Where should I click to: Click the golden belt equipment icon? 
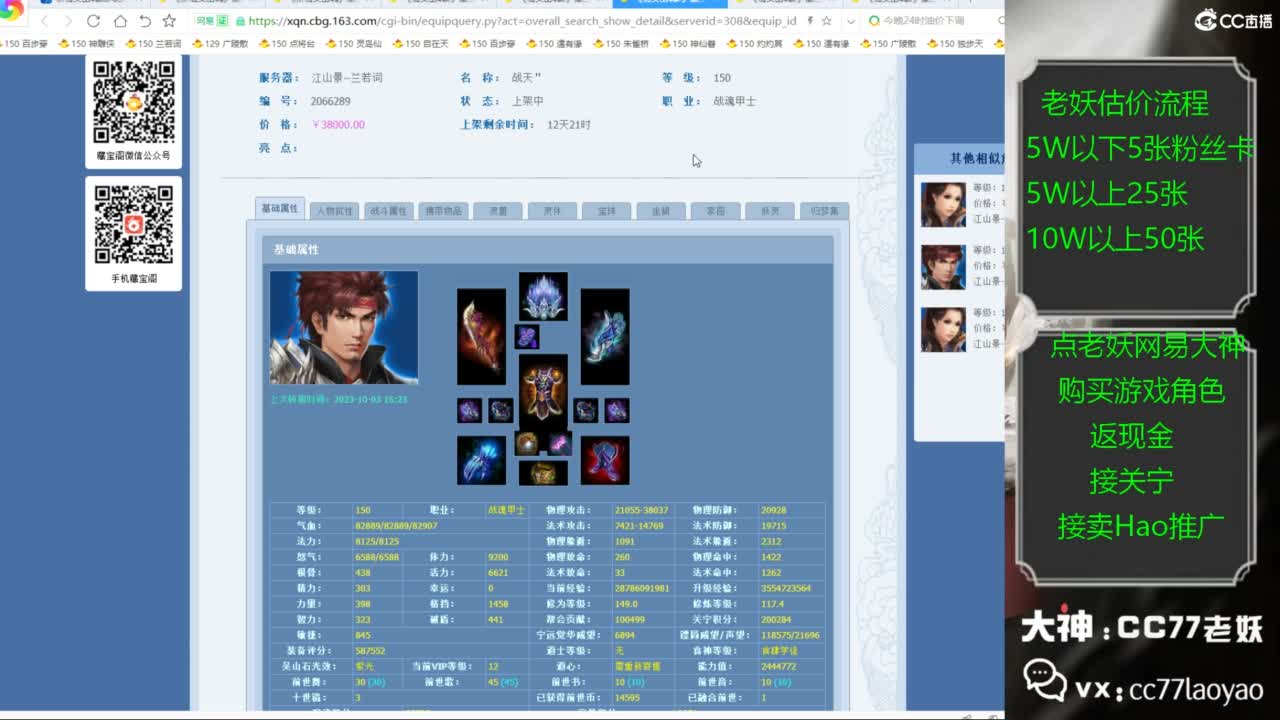(543, 472)
